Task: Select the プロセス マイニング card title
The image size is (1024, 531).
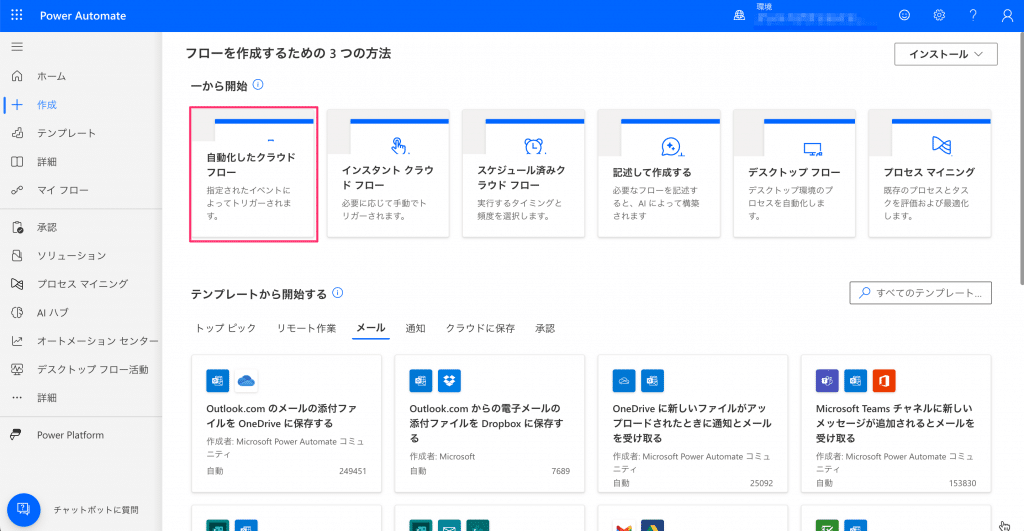Action: [929, 172]
